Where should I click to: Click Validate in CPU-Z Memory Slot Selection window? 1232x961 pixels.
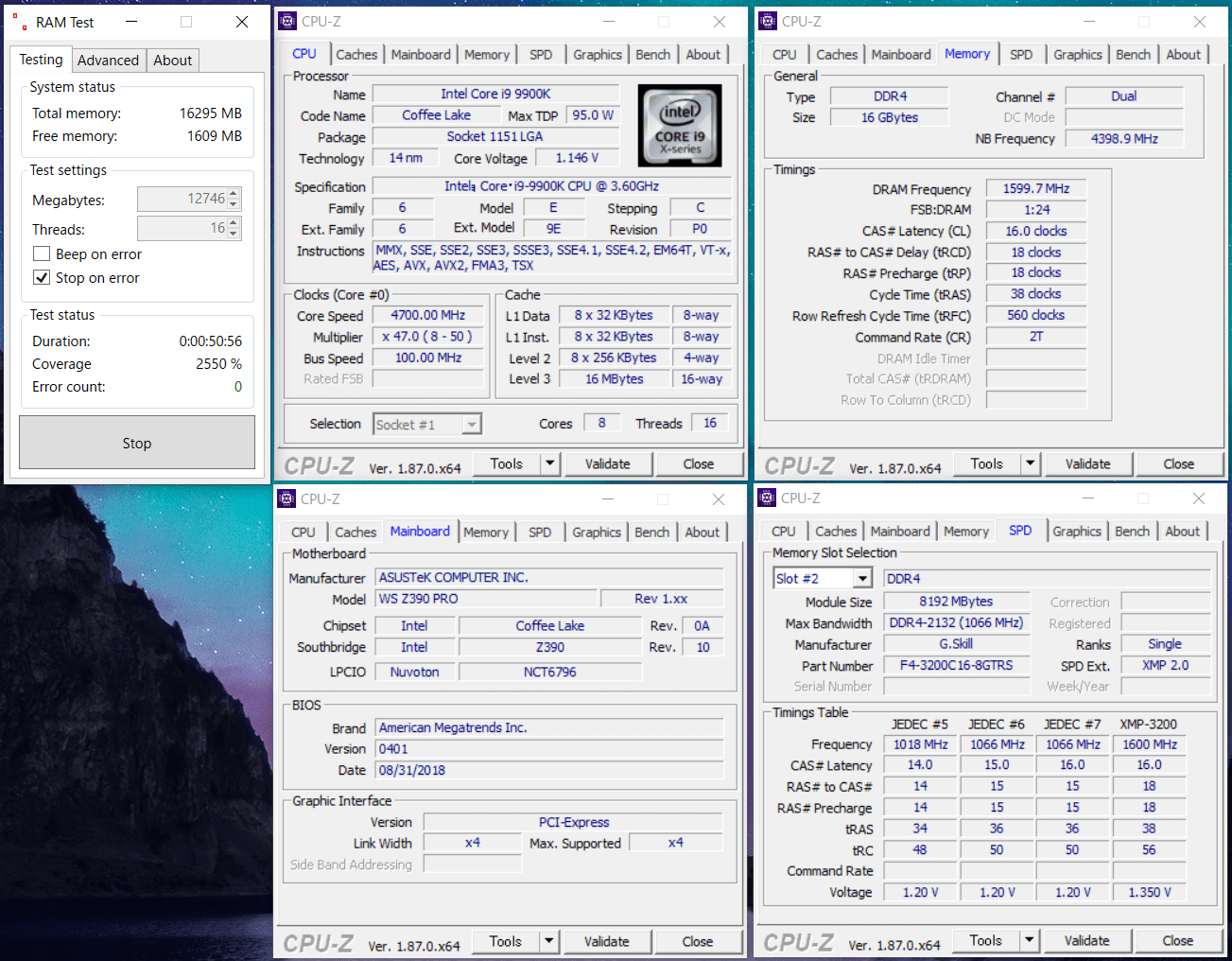pyautogui.click(x=1087, y=940)
